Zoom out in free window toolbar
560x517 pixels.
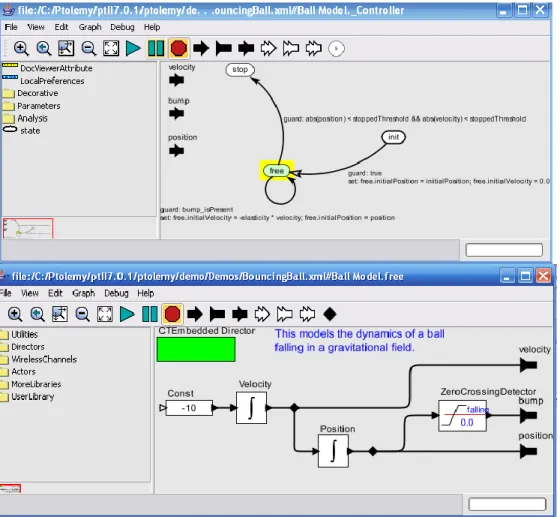[82, 314]
